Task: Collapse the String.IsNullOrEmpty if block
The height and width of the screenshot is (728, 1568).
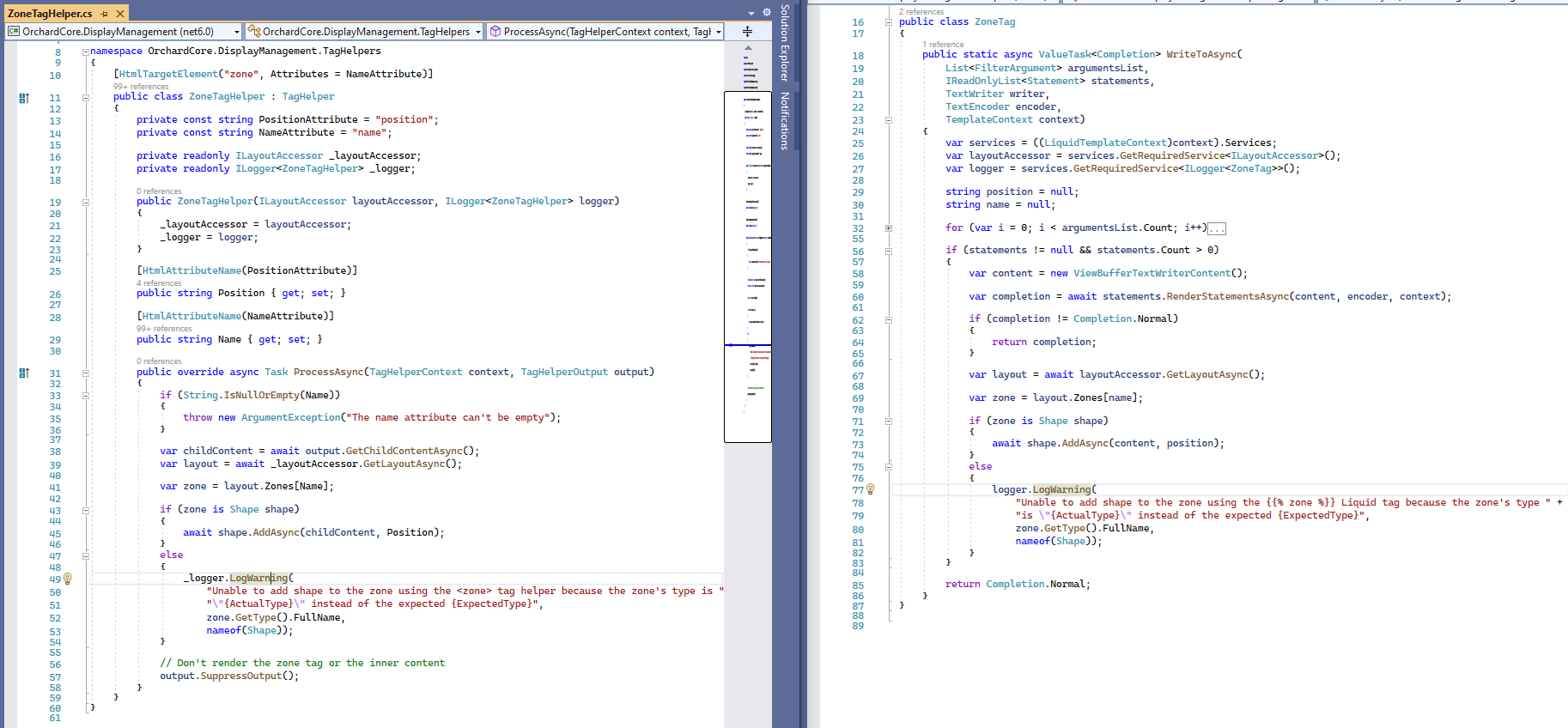Action: [x=86, y=396]
